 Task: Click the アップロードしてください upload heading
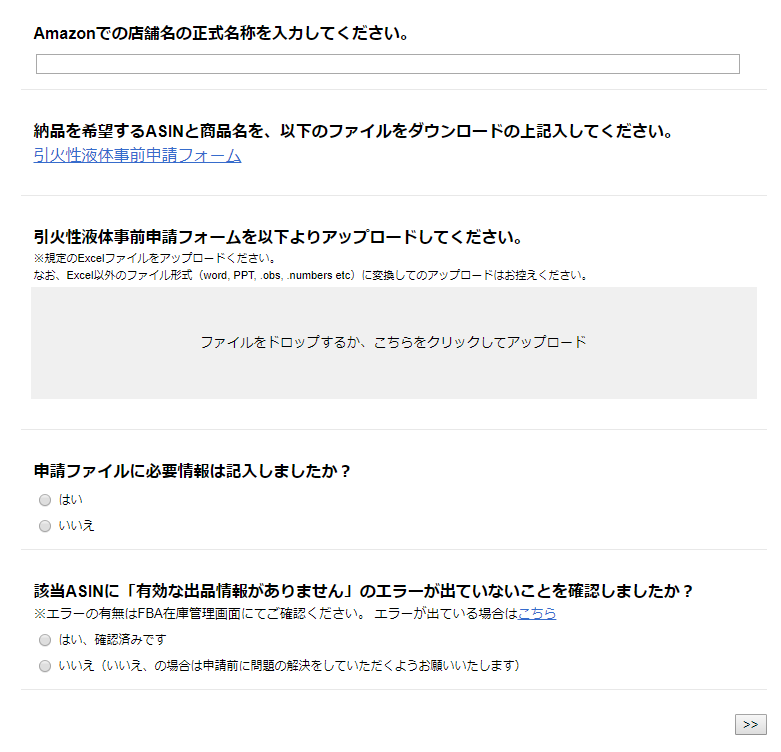click(279, 237)
